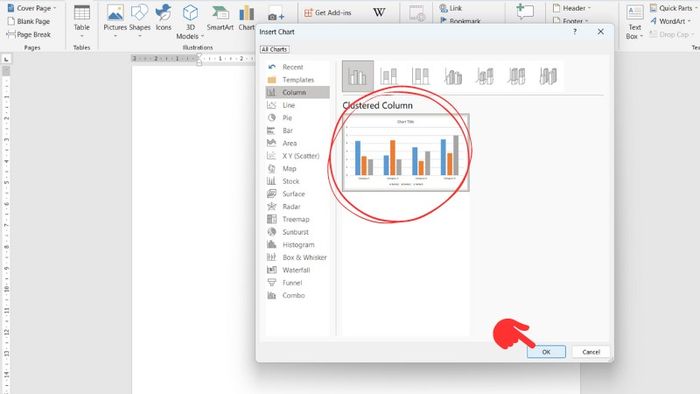Select 3-D Stacked Column subtype icon
Viewport: 700px width, 394px height.
[485, 76]
